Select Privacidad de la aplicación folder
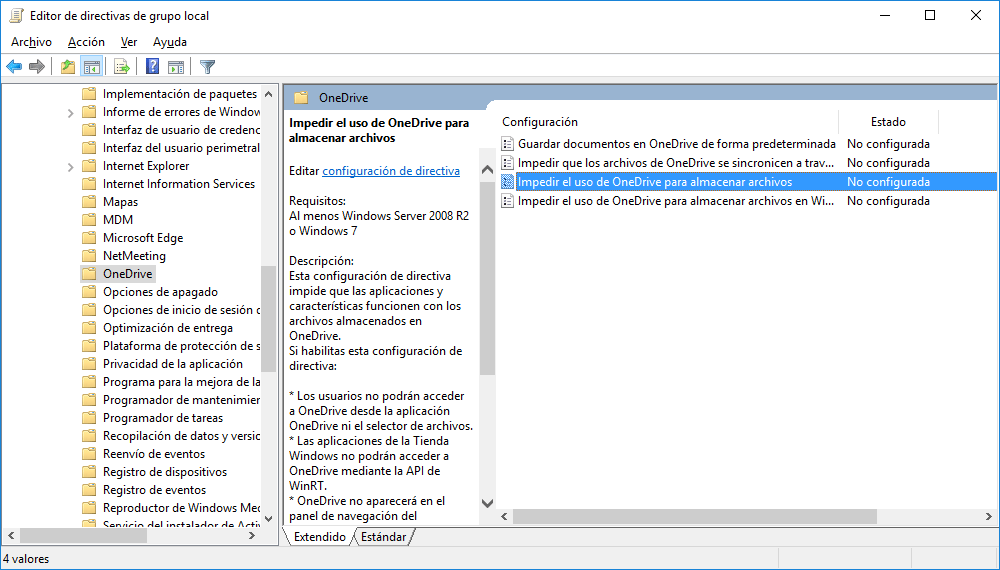This screenshot has height=570, width=1000. tap(173, 364)
